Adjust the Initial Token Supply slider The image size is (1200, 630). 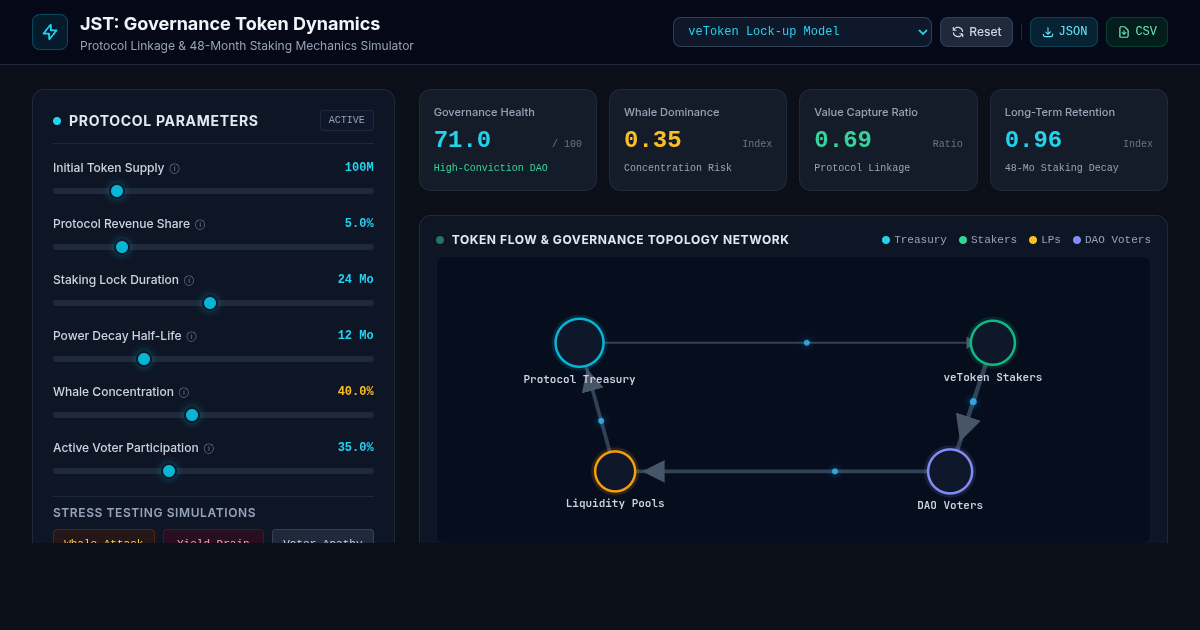tap(213, 191)
